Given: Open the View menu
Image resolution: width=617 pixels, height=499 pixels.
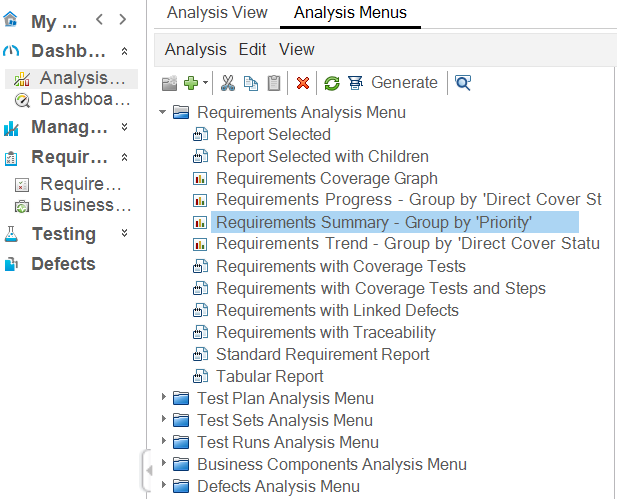Looking at the screenshot, I should (x=297, y=49).
